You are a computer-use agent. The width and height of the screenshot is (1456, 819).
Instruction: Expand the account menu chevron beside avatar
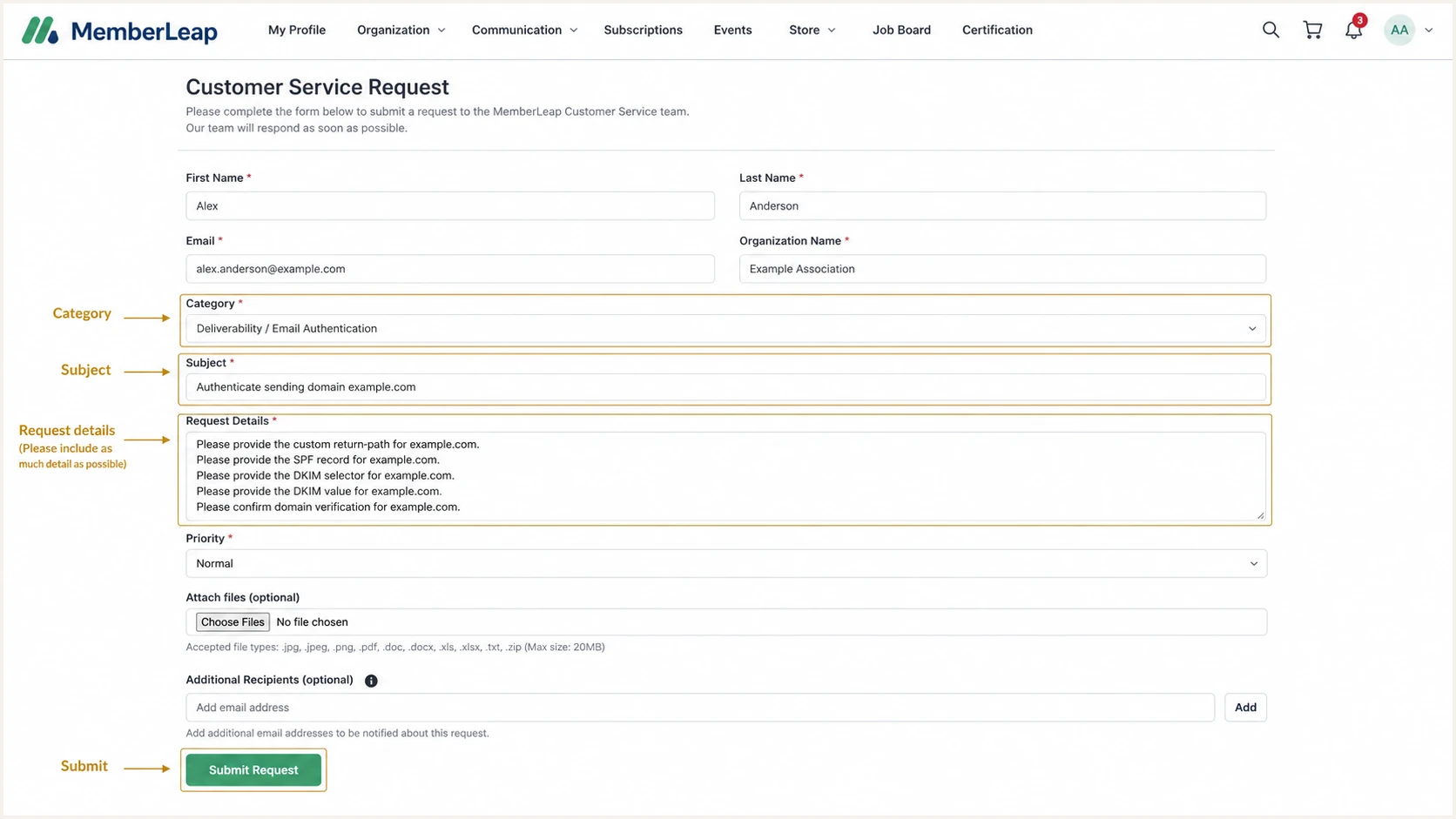(x=1429, y=30)
